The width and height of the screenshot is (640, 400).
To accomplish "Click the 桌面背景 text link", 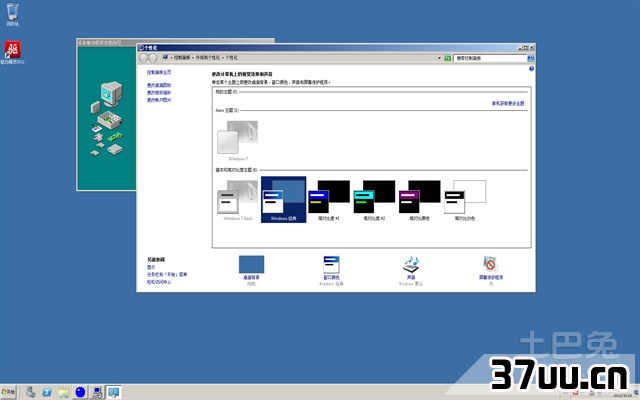I will click(x=251, y=277).
